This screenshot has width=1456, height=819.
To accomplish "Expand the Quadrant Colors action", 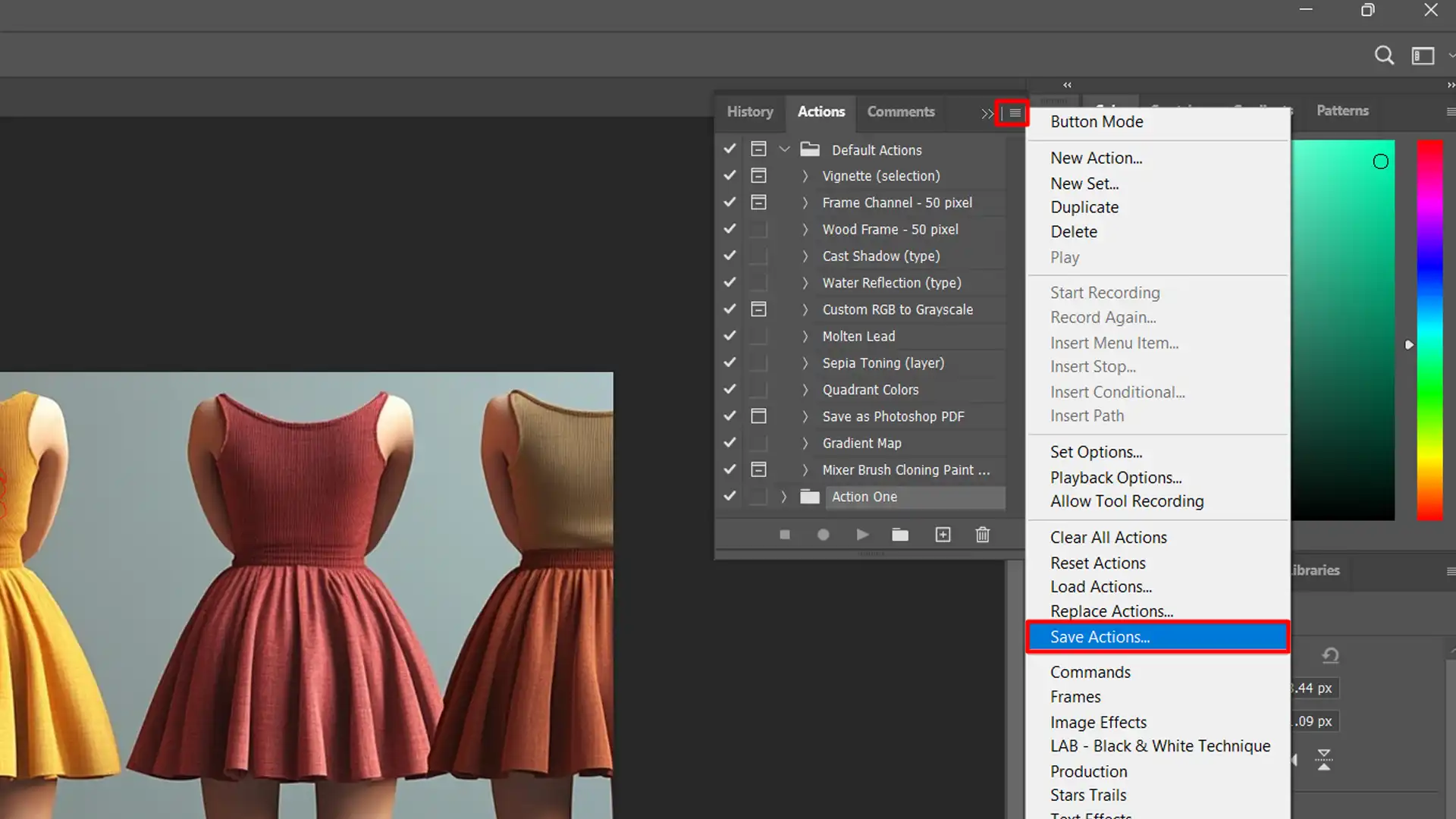I will coord(805,390).
